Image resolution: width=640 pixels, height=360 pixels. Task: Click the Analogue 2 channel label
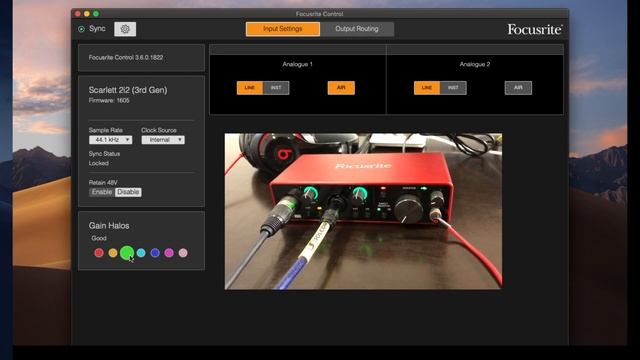(x=475, y=64)
